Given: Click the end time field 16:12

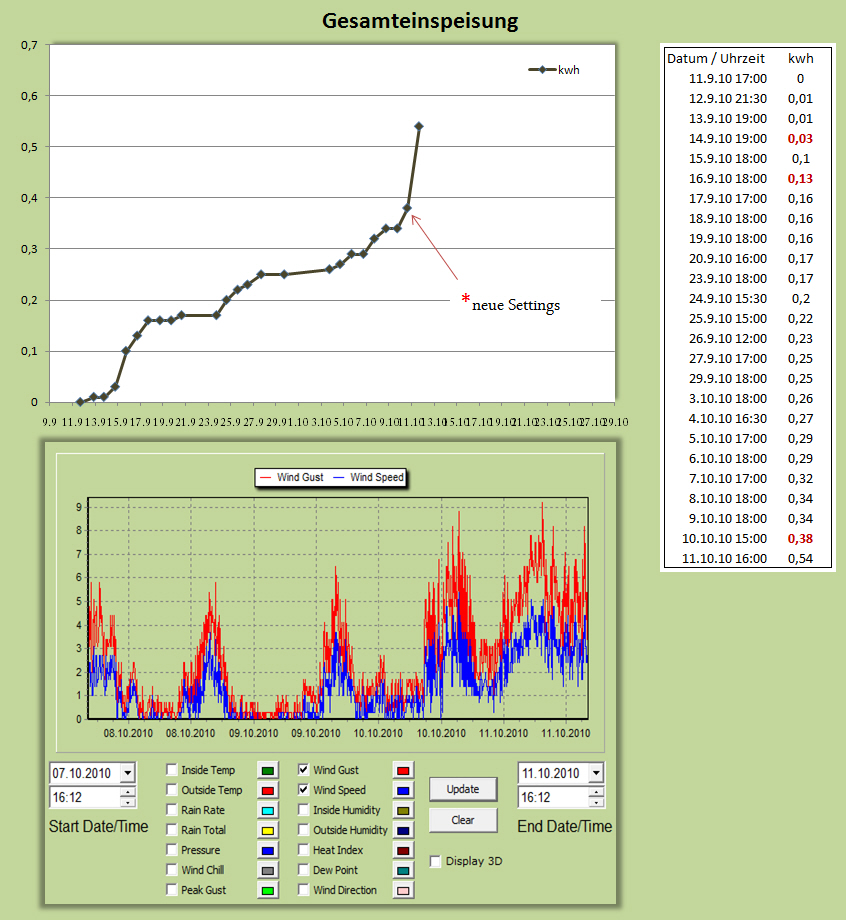Looking at the screenshot, I should click(552, 797).
